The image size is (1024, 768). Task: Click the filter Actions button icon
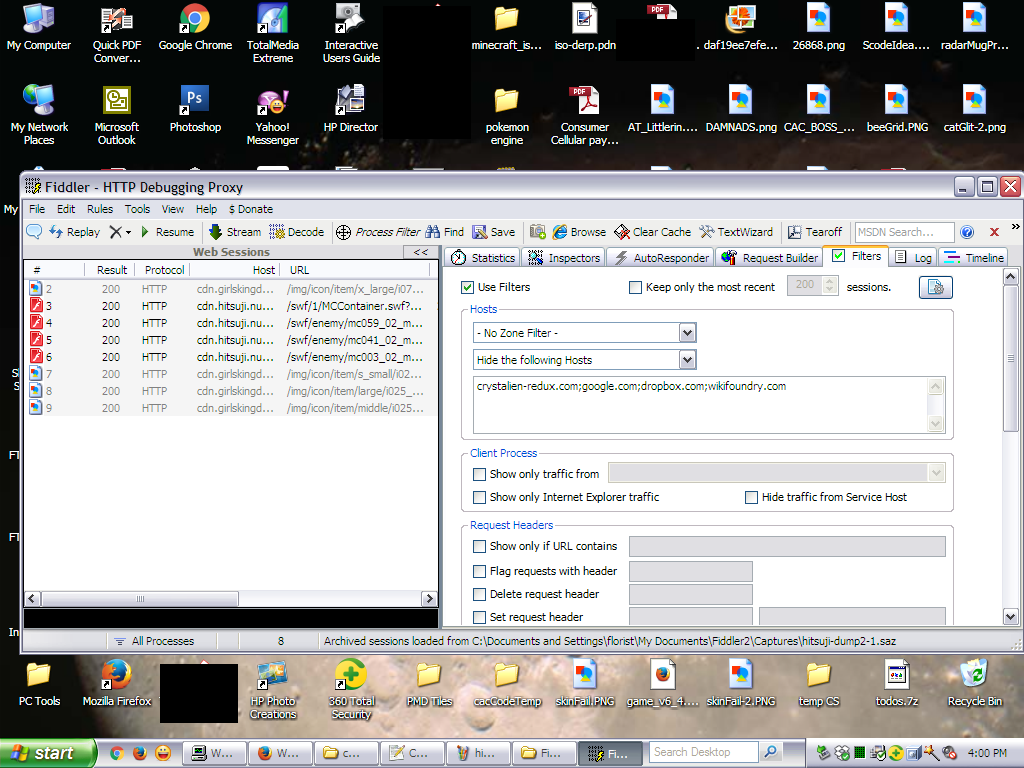coord(935,287)
